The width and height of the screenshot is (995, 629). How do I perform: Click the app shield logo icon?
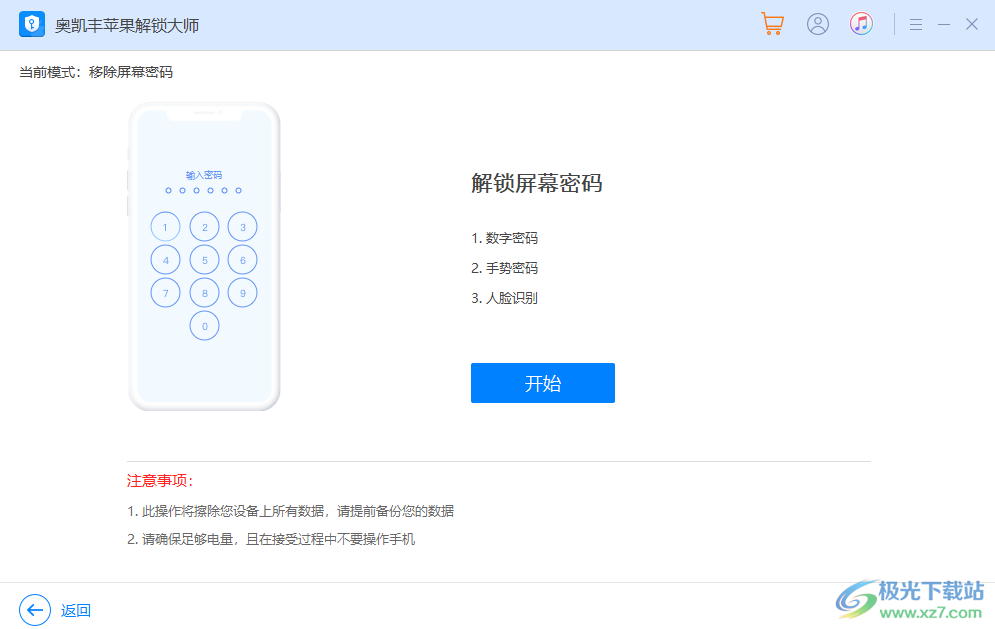point(32,25)
